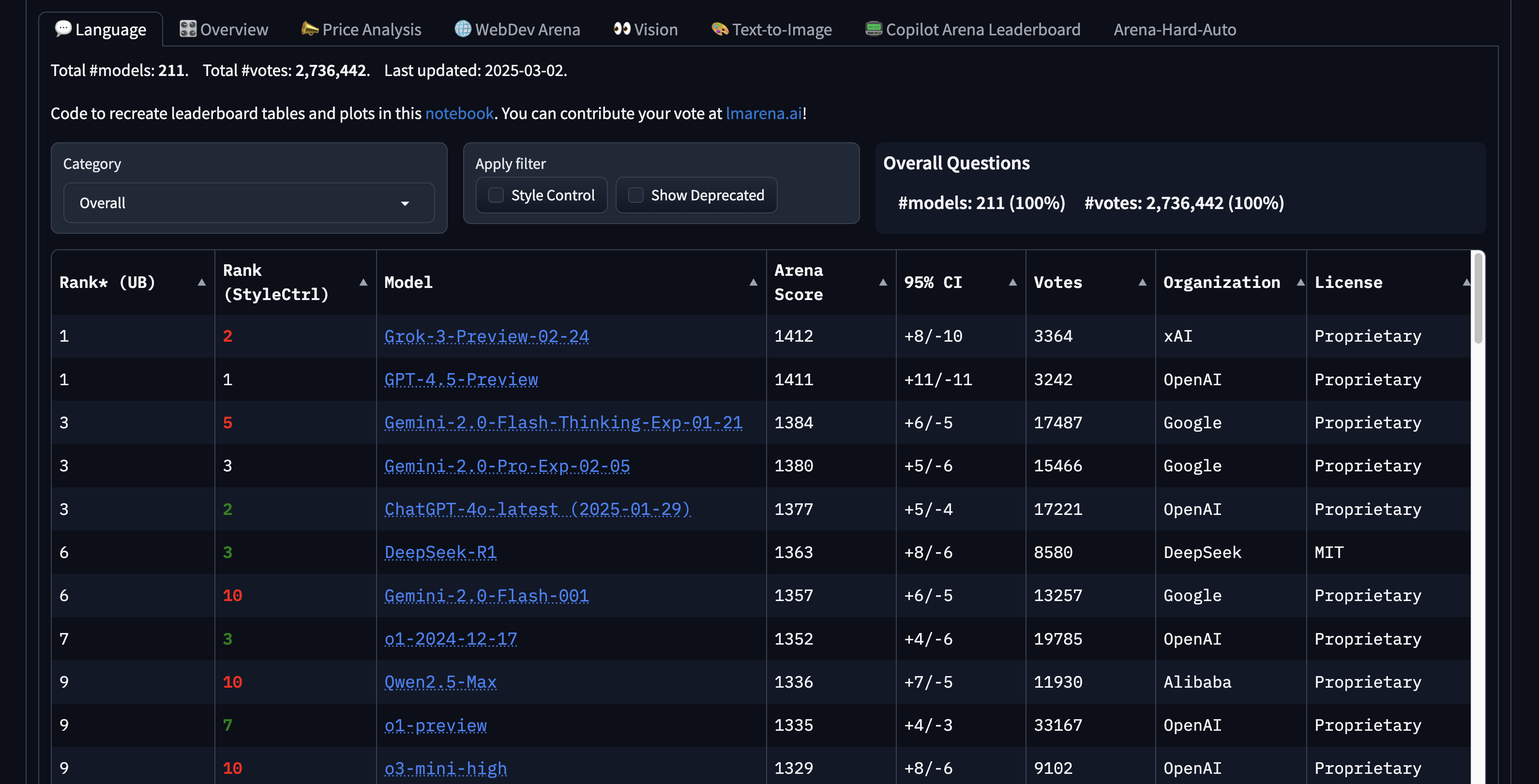Go to WebDev Arena tab
Image resolution: width=1539 pixels, height=784 pixels.
click(x=517, y=30)
